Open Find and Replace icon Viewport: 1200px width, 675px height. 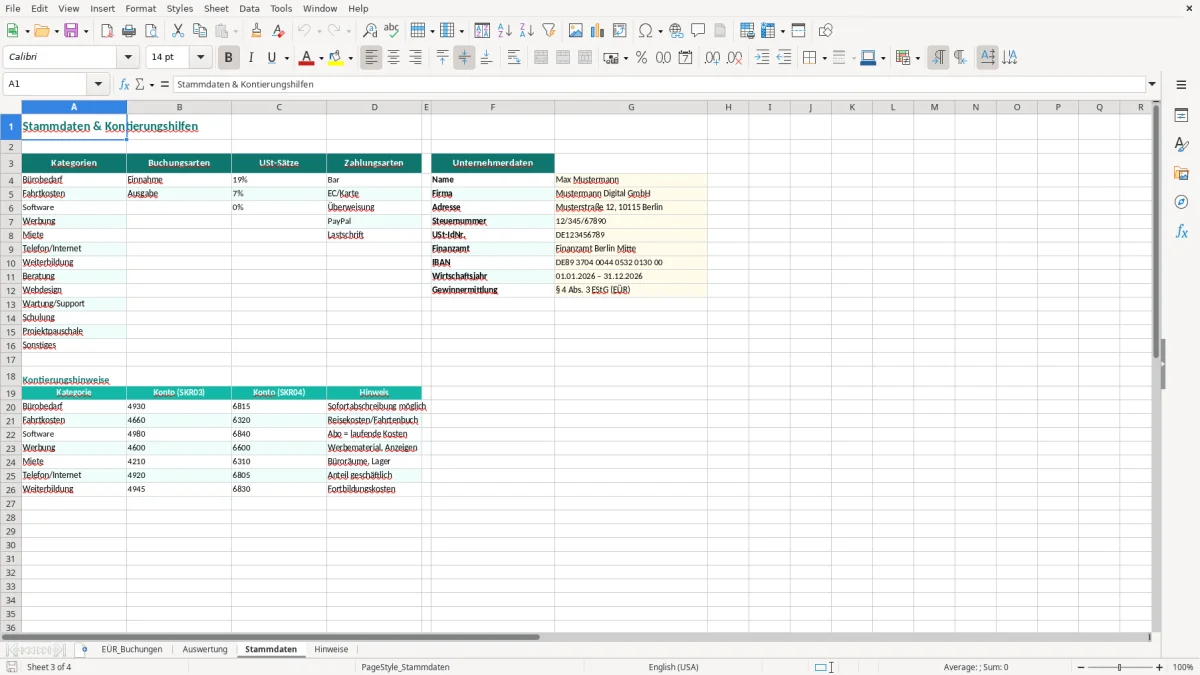[x=369, y=31]
